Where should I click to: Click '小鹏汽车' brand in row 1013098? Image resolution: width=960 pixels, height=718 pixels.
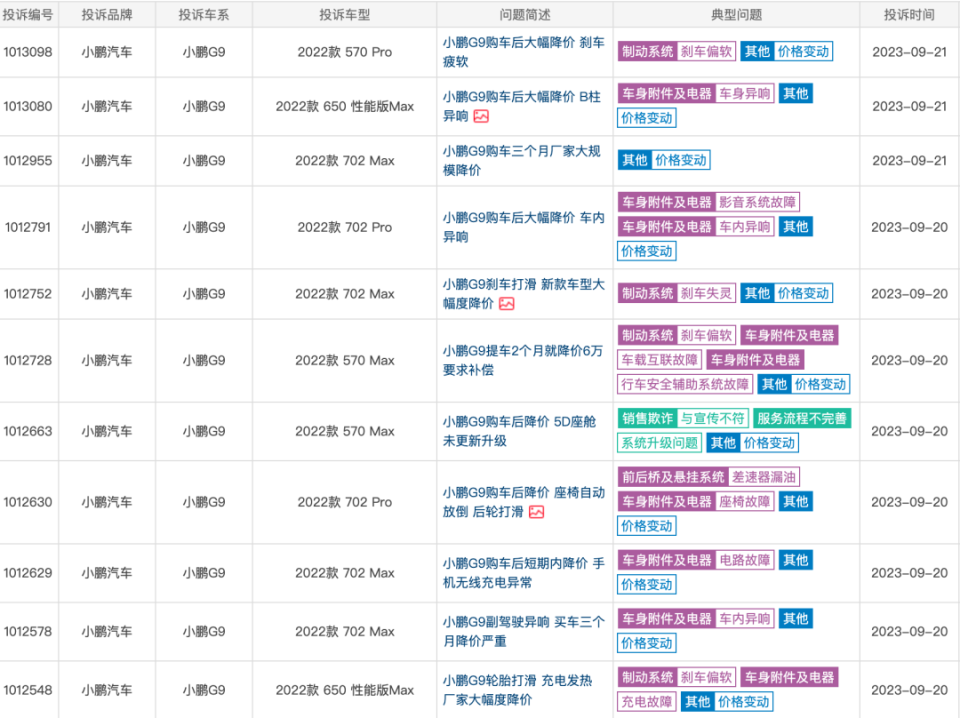(107, 52)
